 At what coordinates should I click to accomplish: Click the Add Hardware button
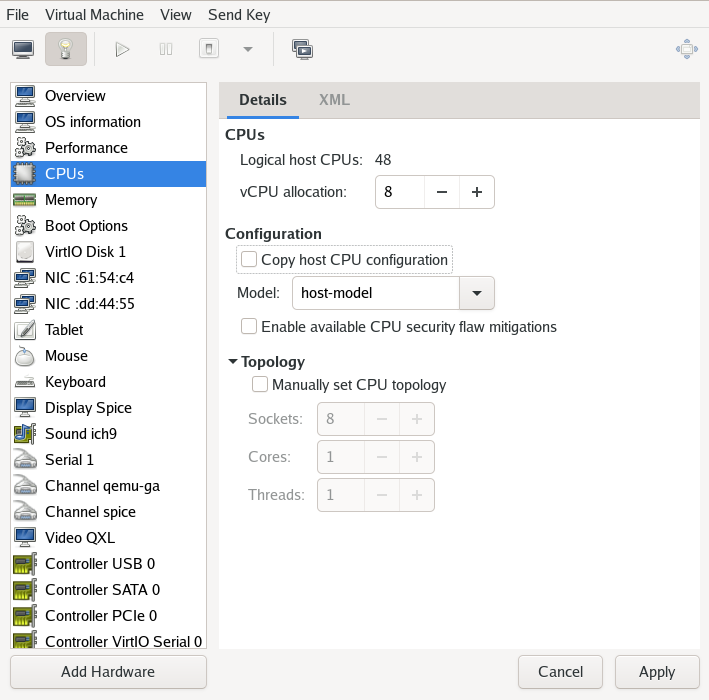[x=108, y=672]
